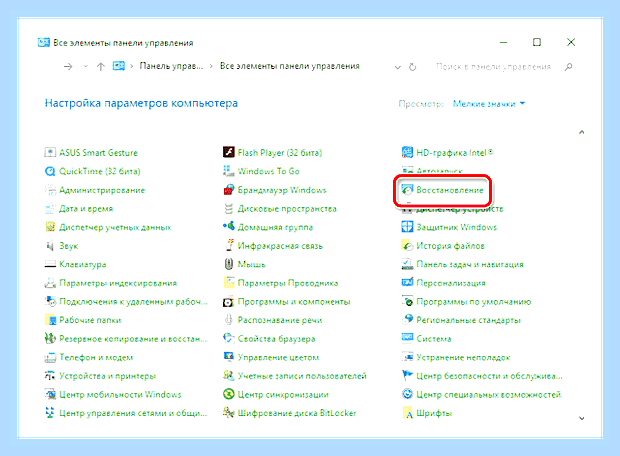Click the Шрифты fonts icon

click(x=407, y=413)
